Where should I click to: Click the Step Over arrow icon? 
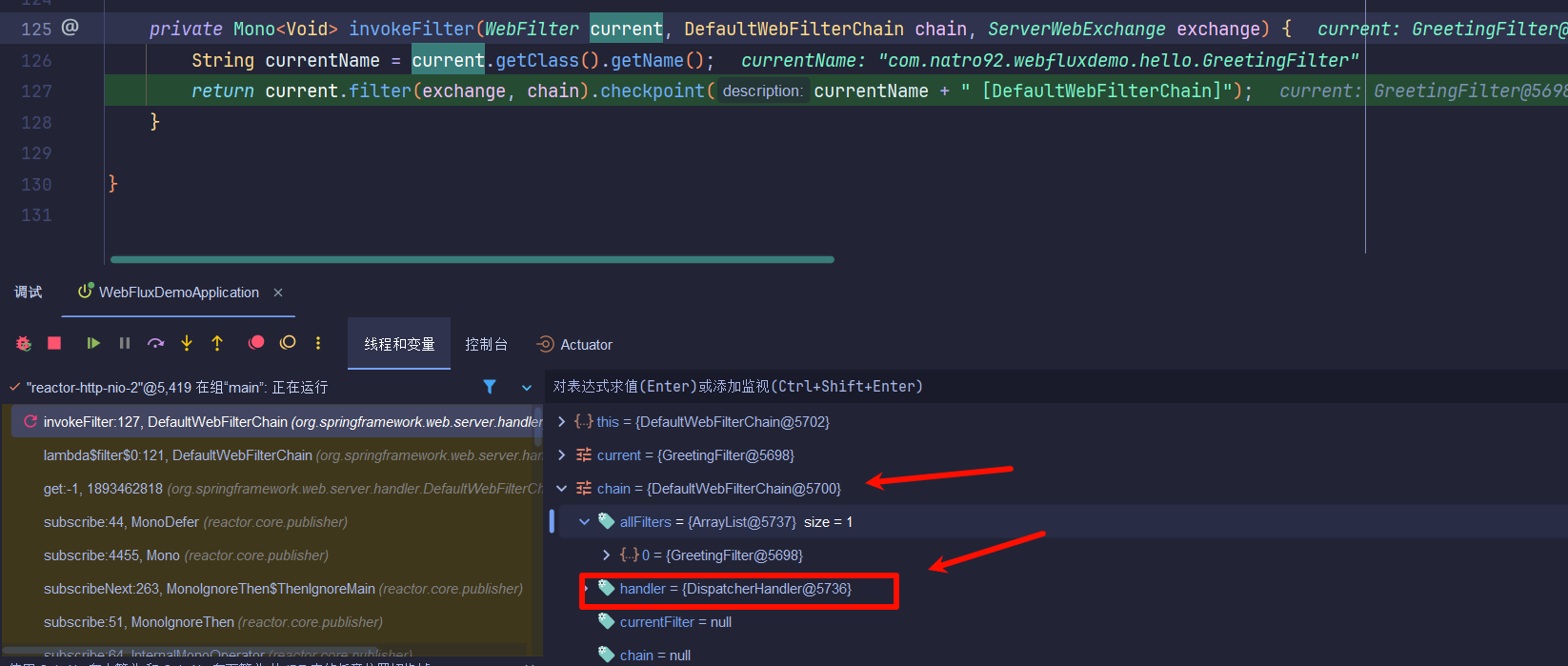pyautogui.click(x=155, y=343)
